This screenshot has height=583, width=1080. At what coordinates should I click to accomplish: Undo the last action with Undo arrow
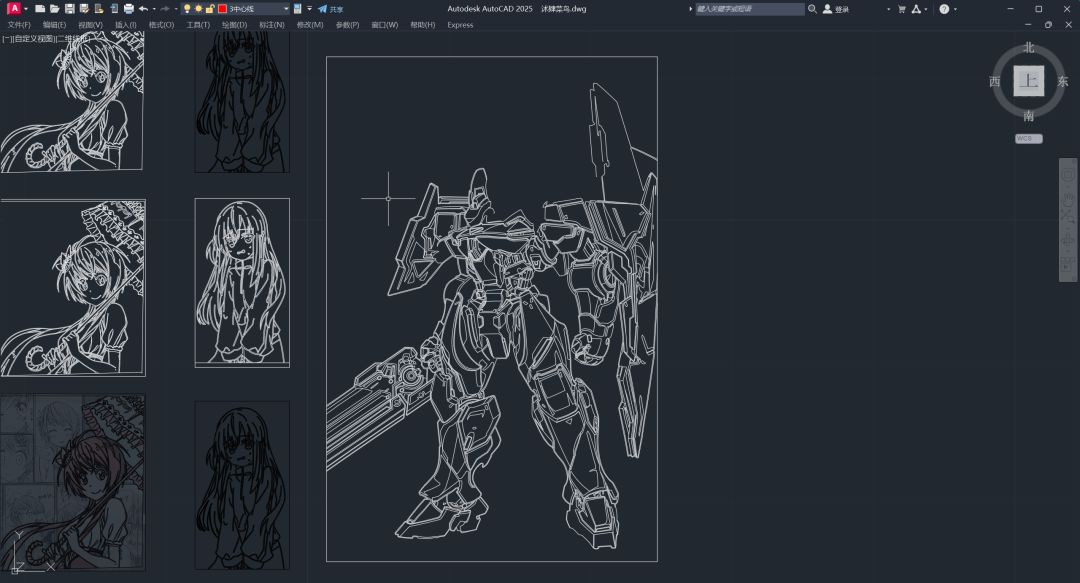pyautogui.click(x=144, y=9)
